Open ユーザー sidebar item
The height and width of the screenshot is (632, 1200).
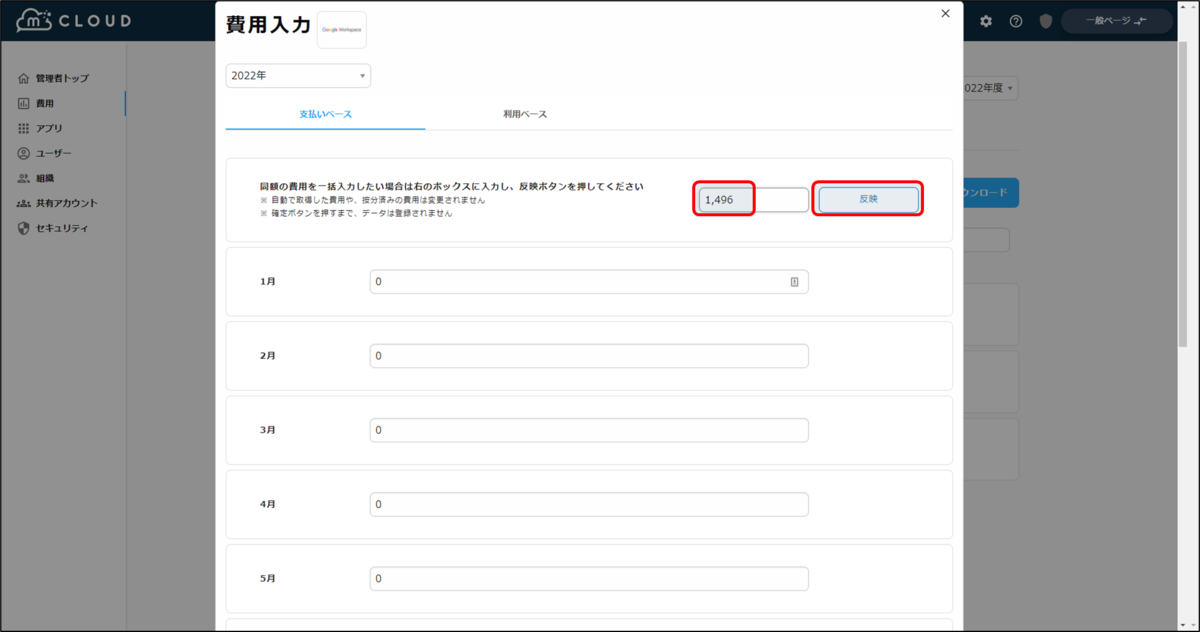click(54, 153)
